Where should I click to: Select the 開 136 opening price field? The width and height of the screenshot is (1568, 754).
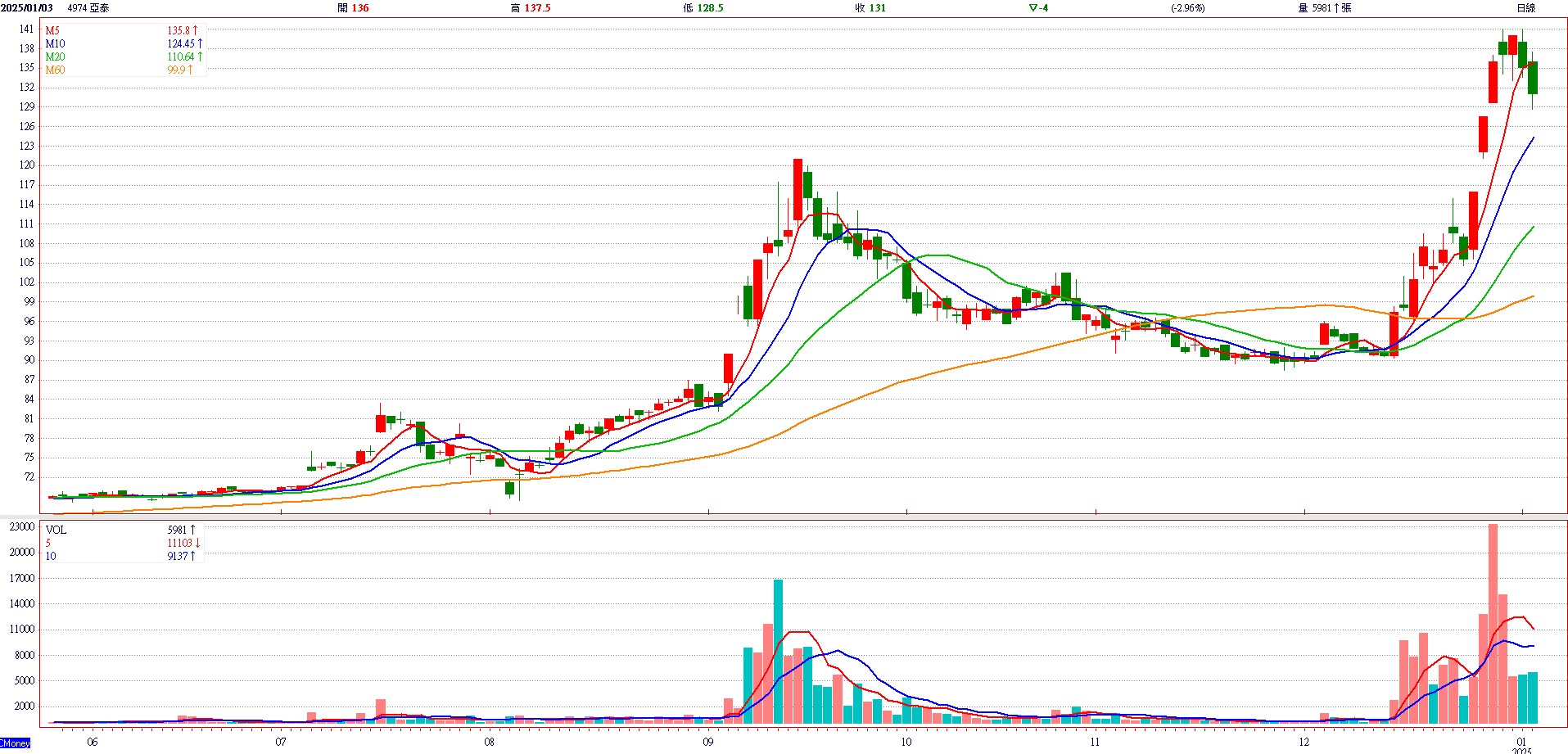click(353, 8)
